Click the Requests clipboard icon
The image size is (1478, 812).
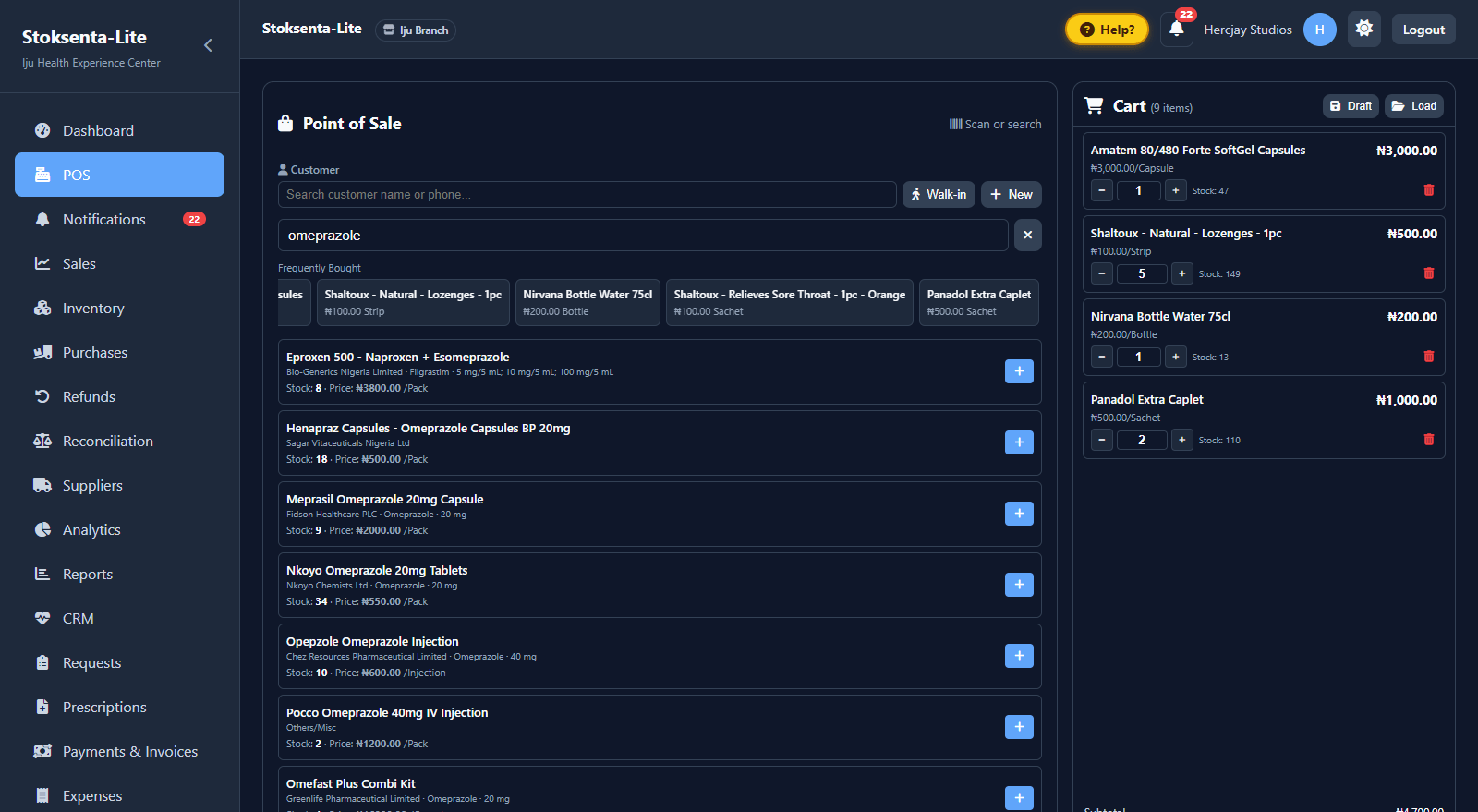42,662
